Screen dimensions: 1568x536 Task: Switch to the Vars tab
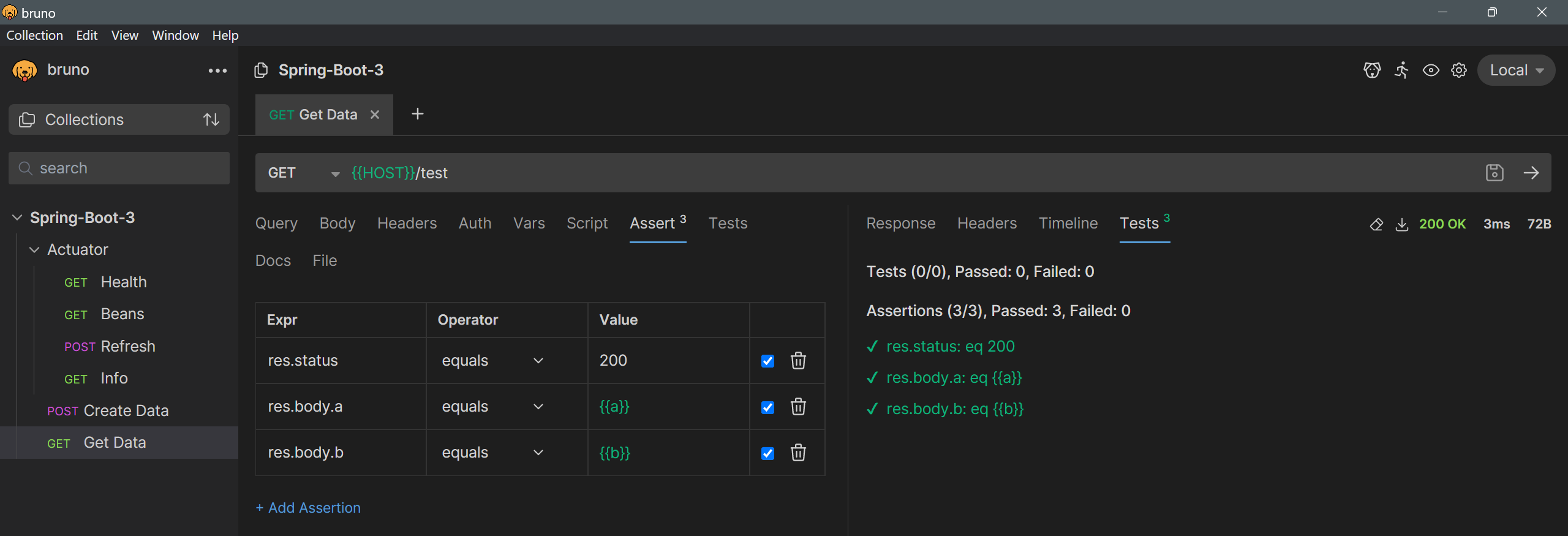click(x=529, y=223)
